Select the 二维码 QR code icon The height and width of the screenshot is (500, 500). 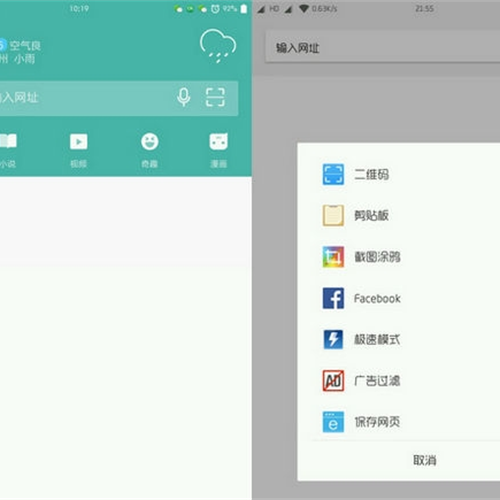click(333, 174)
